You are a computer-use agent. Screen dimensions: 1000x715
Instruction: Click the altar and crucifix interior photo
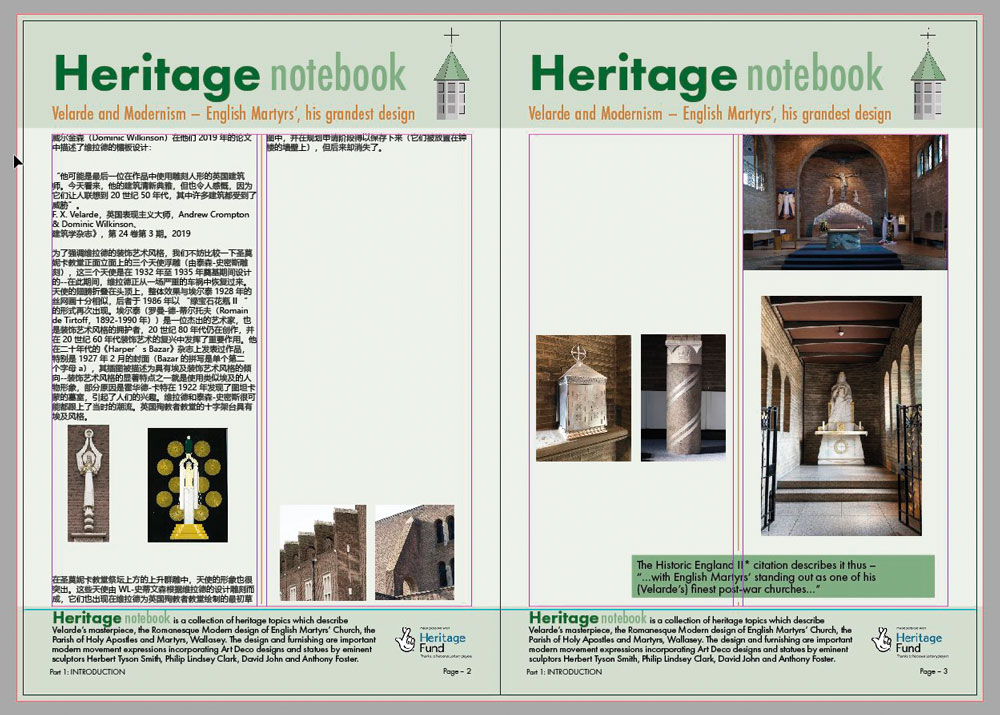coord(845,202)
